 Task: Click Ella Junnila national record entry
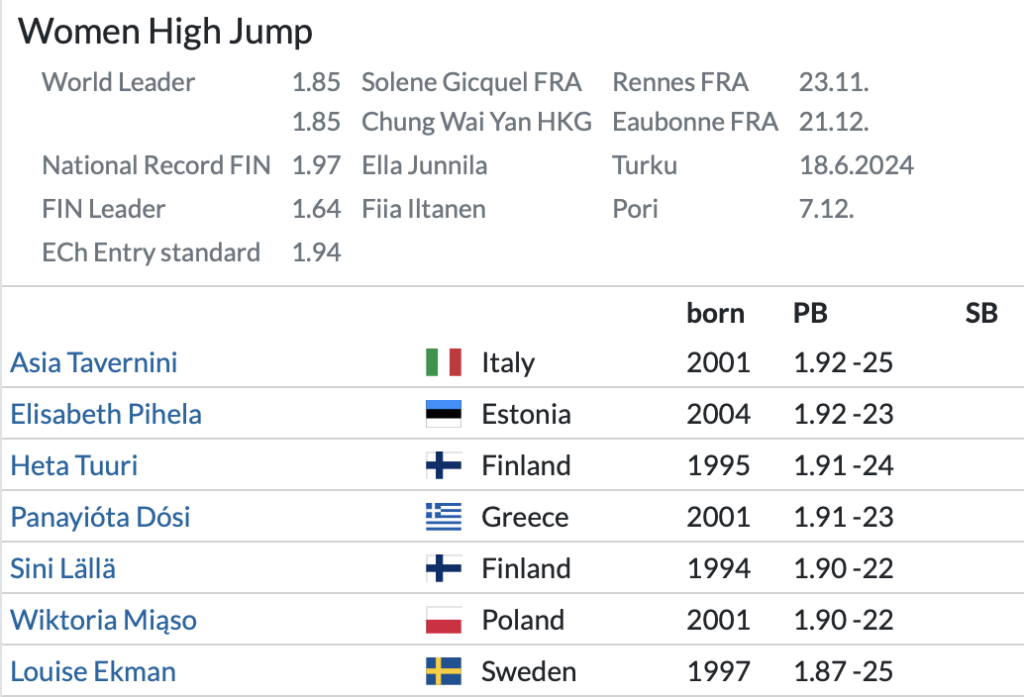click(424, 165)
